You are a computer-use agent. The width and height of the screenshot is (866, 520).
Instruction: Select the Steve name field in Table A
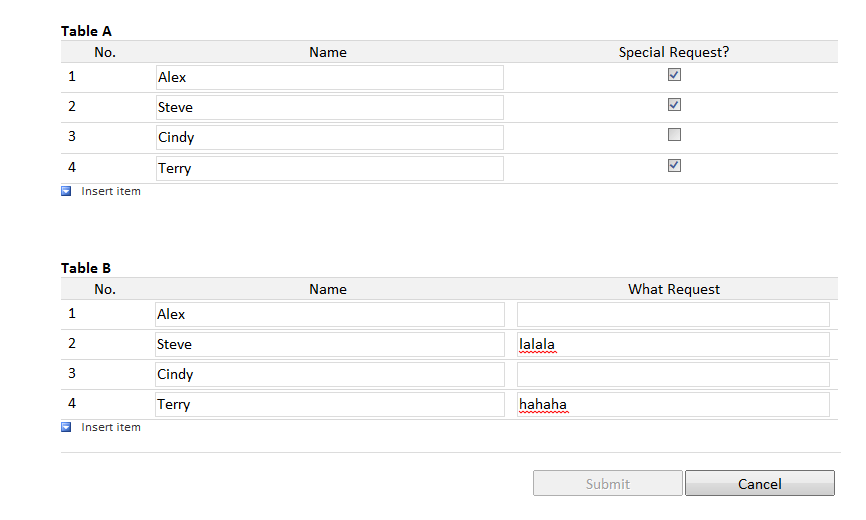pos(329,107)
